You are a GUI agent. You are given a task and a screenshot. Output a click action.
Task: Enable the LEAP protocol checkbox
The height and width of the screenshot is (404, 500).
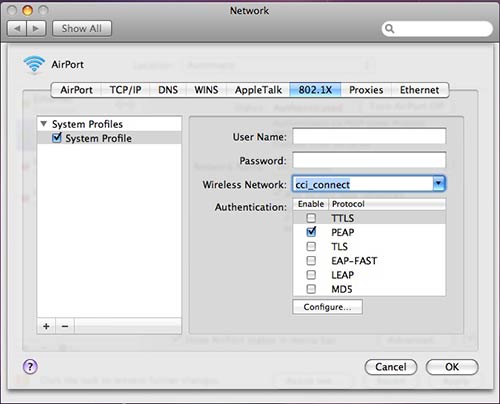311,275
